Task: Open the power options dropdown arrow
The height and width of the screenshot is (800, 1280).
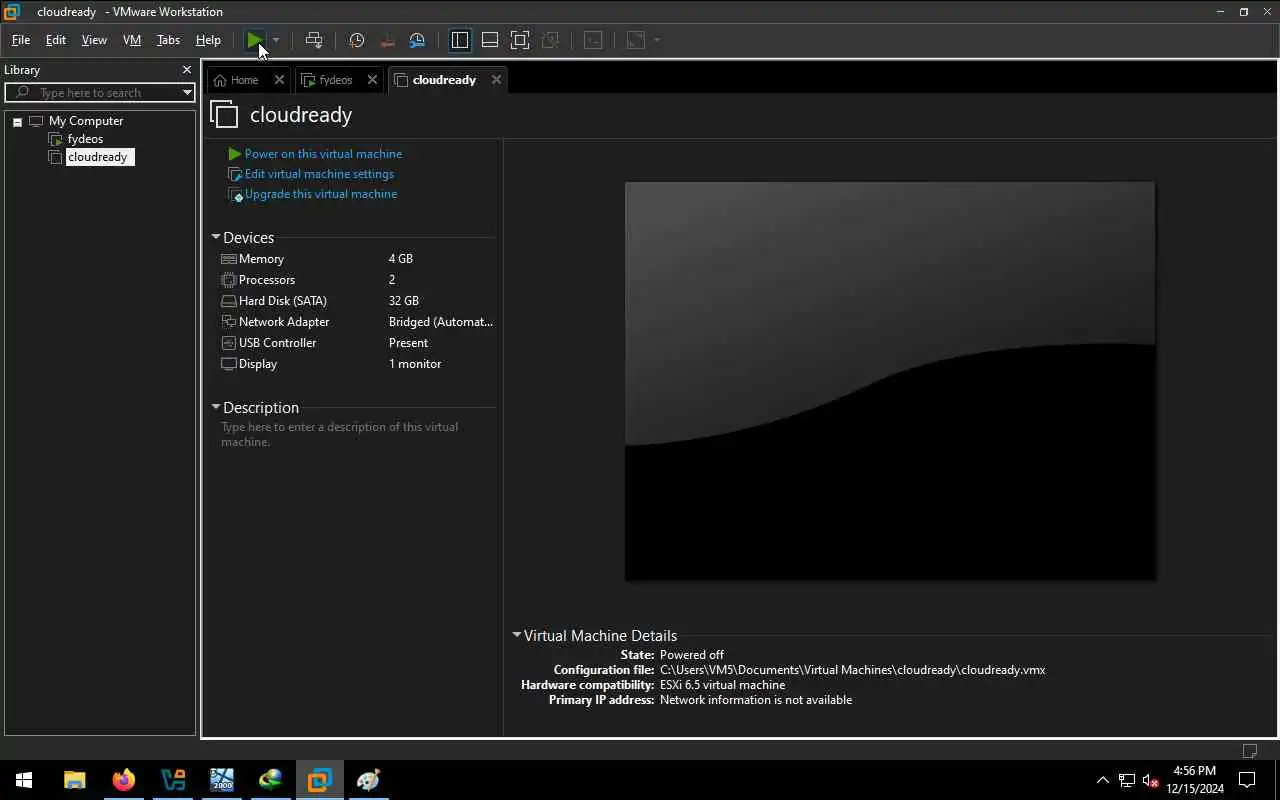Action: (276, 40)
